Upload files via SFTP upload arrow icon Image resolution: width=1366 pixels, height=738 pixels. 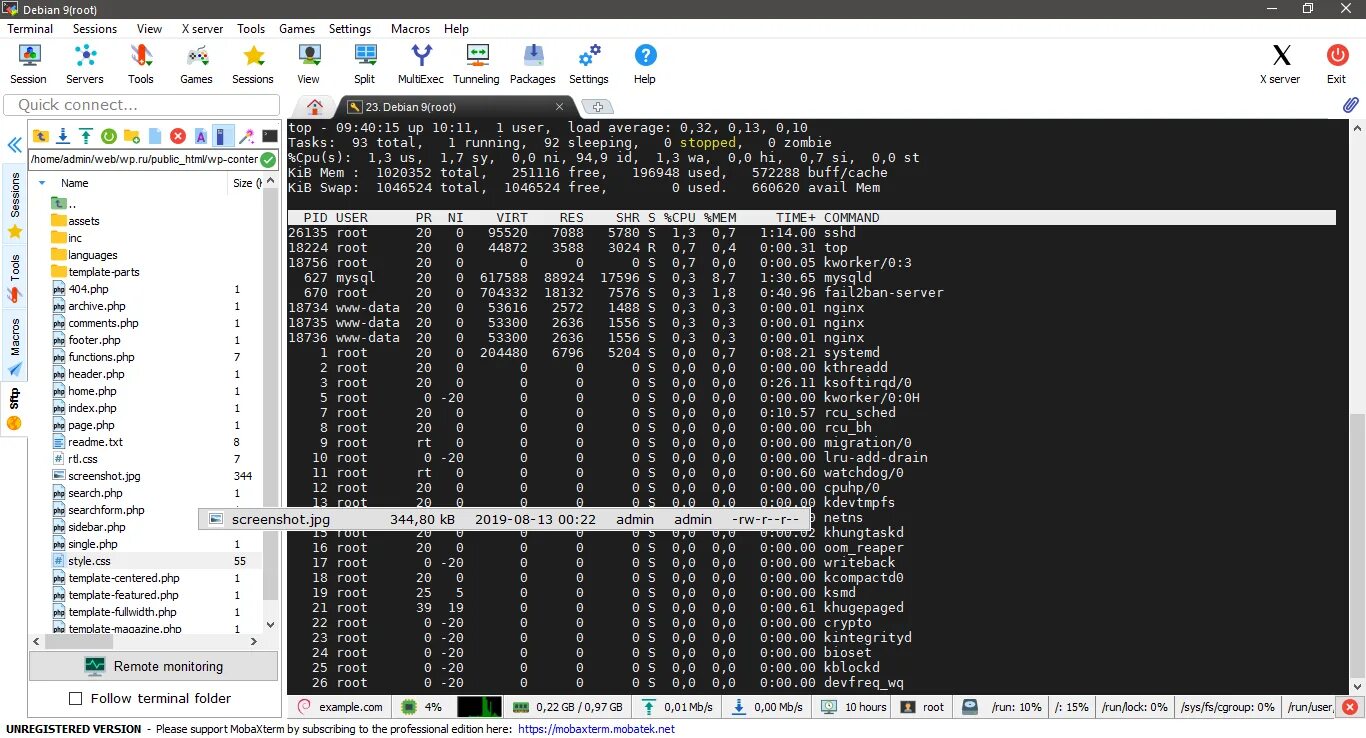[x=86, y=136]
